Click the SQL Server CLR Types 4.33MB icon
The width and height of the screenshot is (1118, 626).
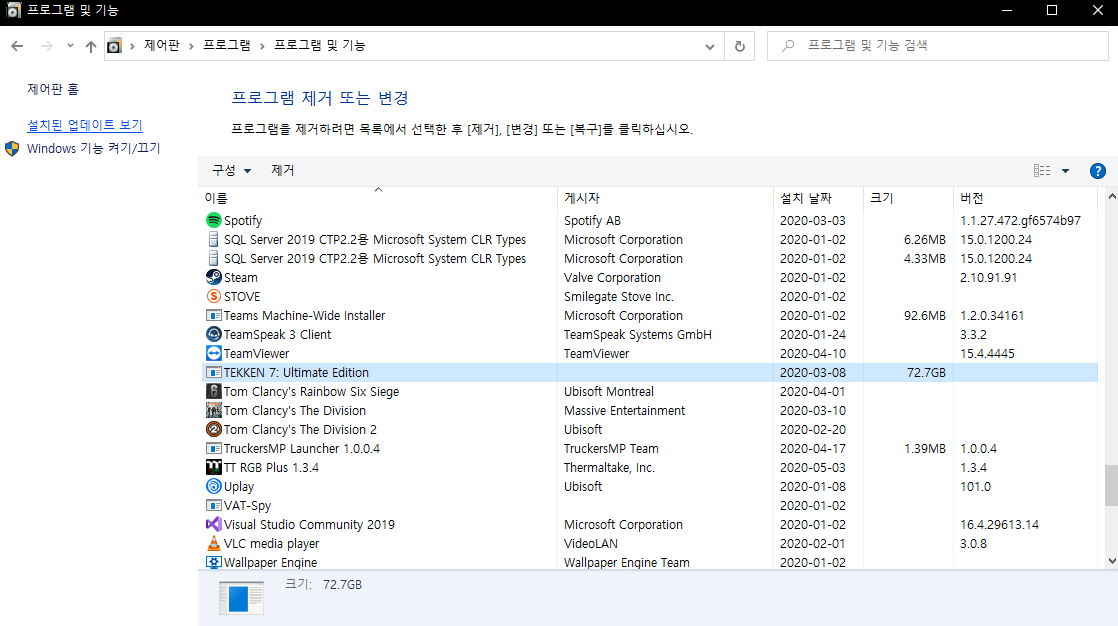click(213, 258)
